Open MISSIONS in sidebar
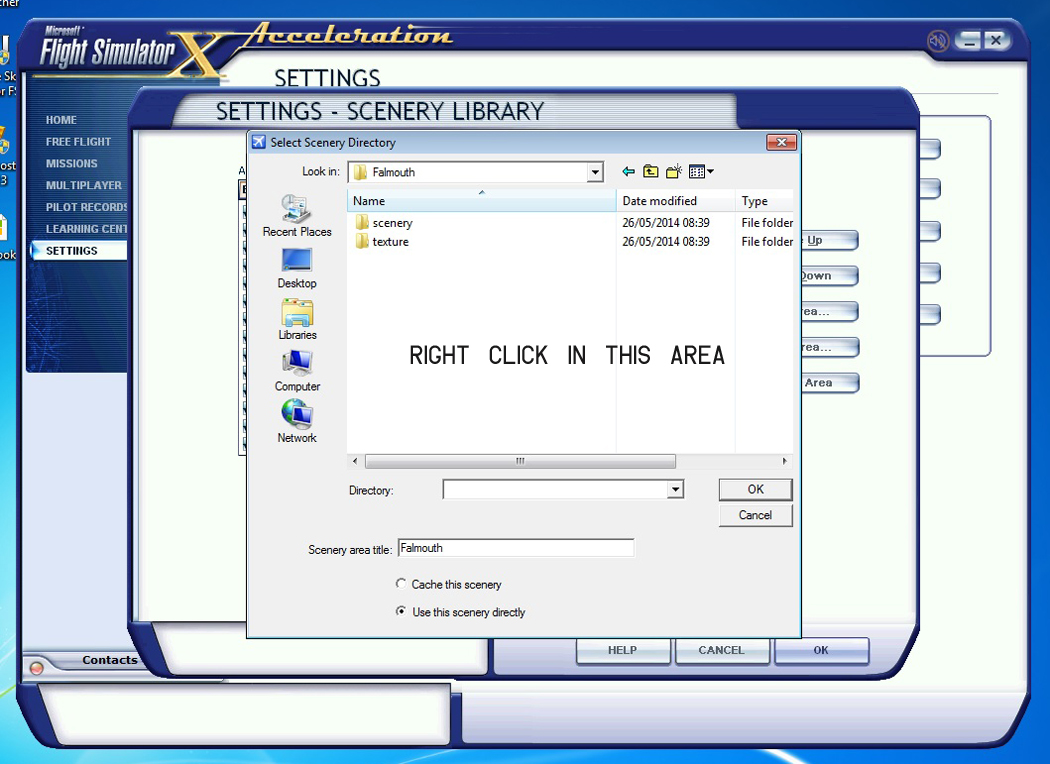 (72, 163)
